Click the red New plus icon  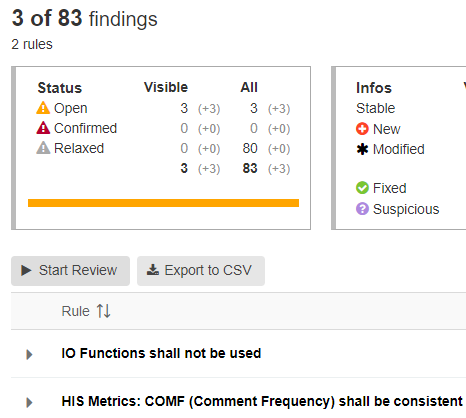362,129
